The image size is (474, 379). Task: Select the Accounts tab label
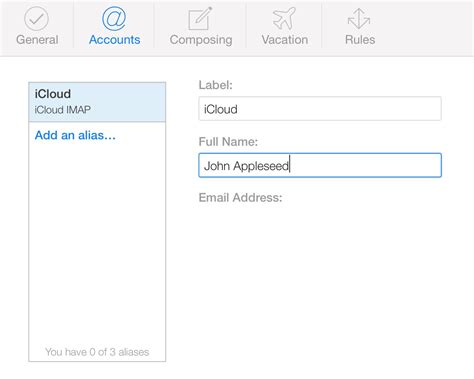point(114,40)
